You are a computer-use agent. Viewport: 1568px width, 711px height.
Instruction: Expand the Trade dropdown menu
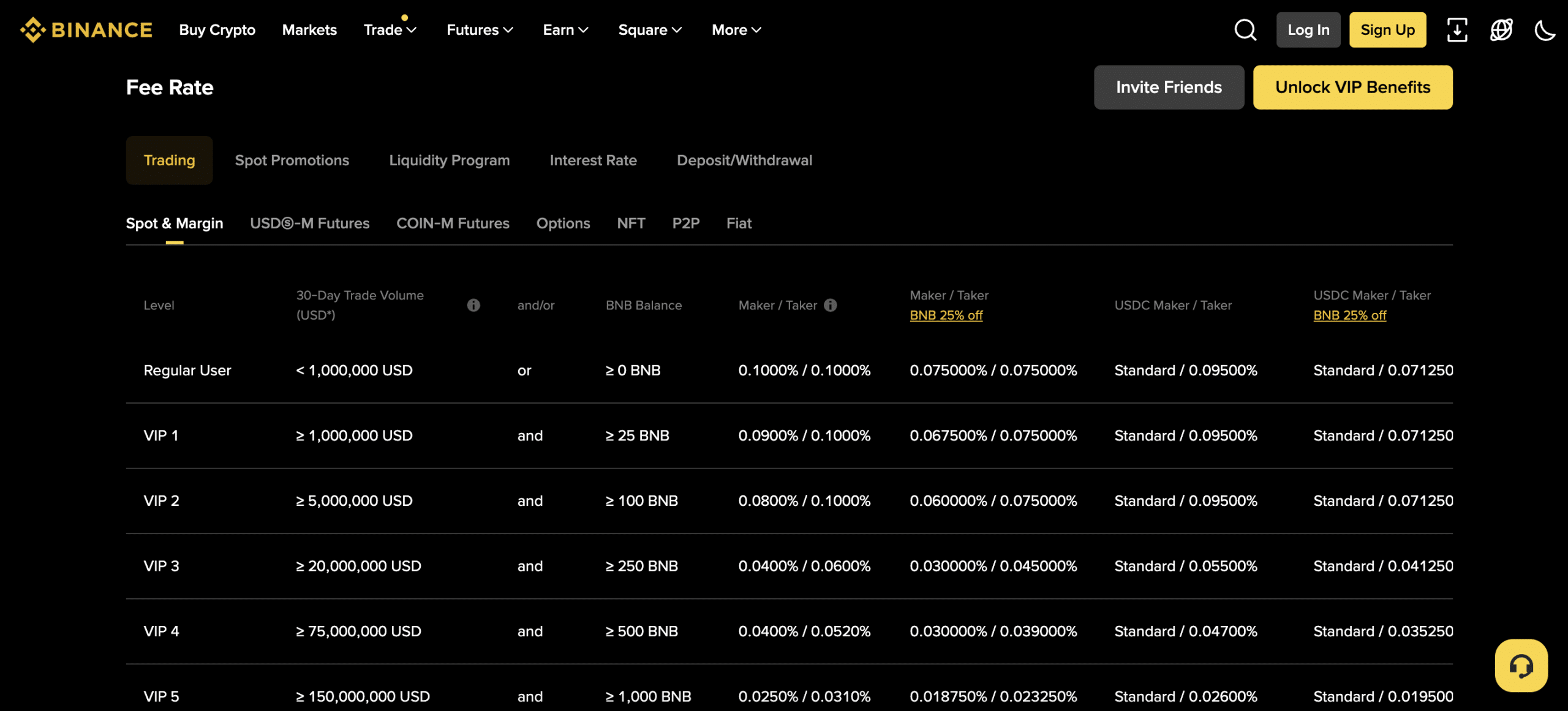click(x=390, y=29)
